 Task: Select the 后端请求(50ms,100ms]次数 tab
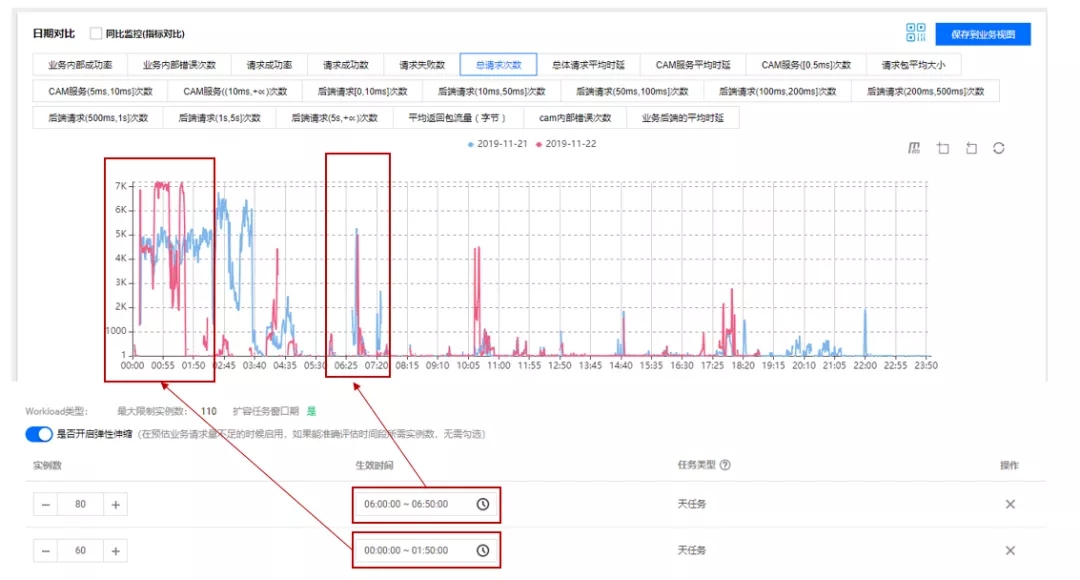(632, 91)
